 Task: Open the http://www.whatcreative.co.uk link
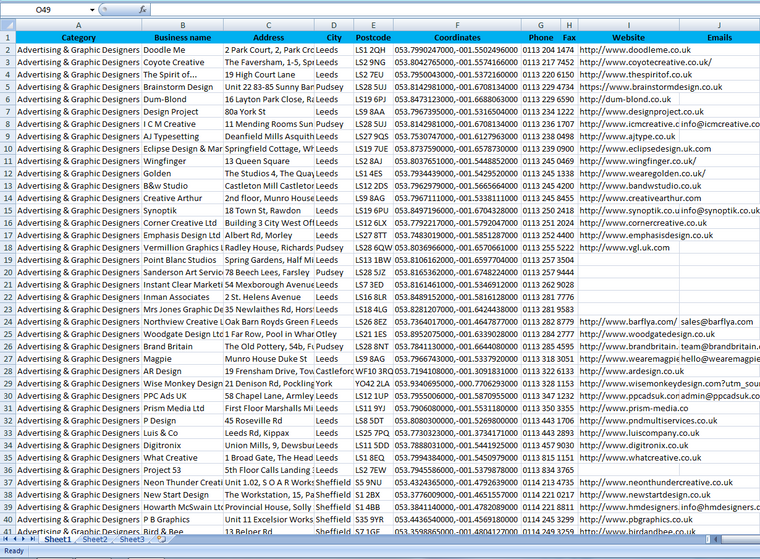[640, 458]
